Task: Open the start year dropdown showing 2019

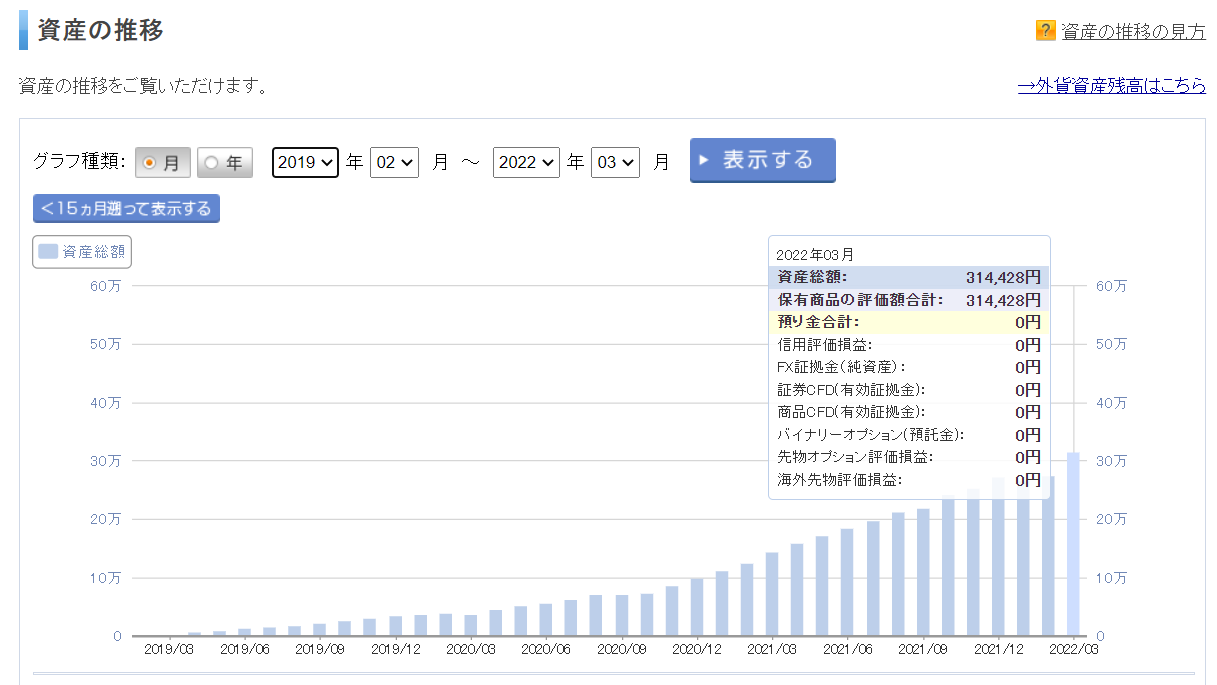Action: 306,162
